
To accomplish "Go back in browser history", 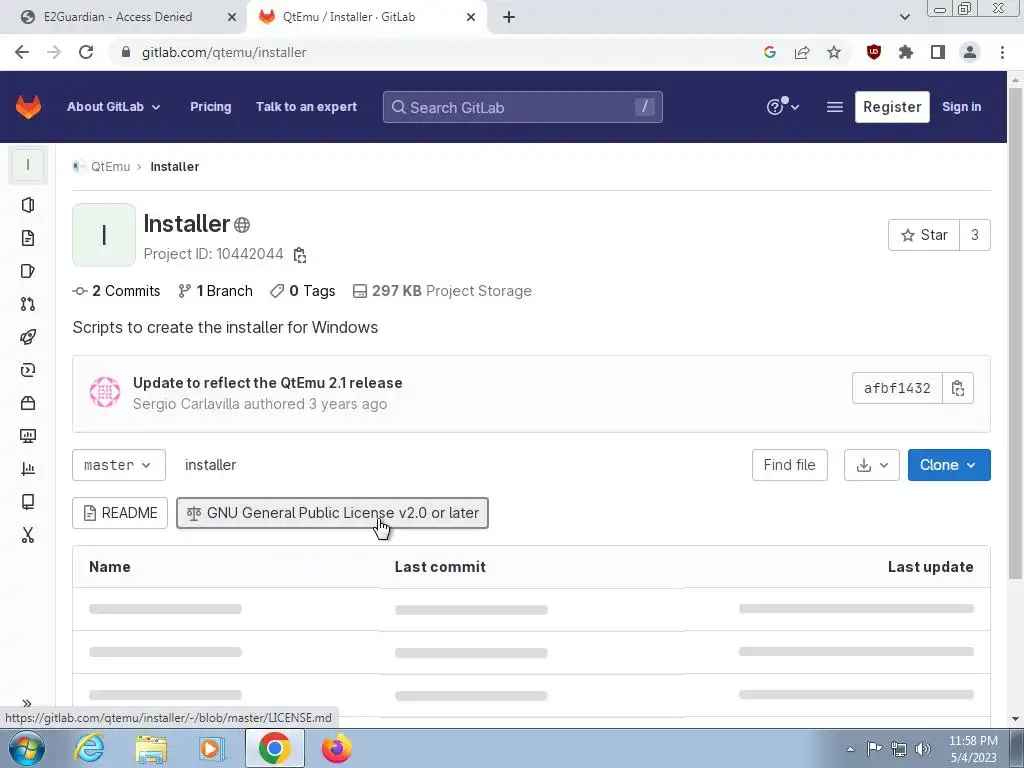I will (x=22, y=52).
